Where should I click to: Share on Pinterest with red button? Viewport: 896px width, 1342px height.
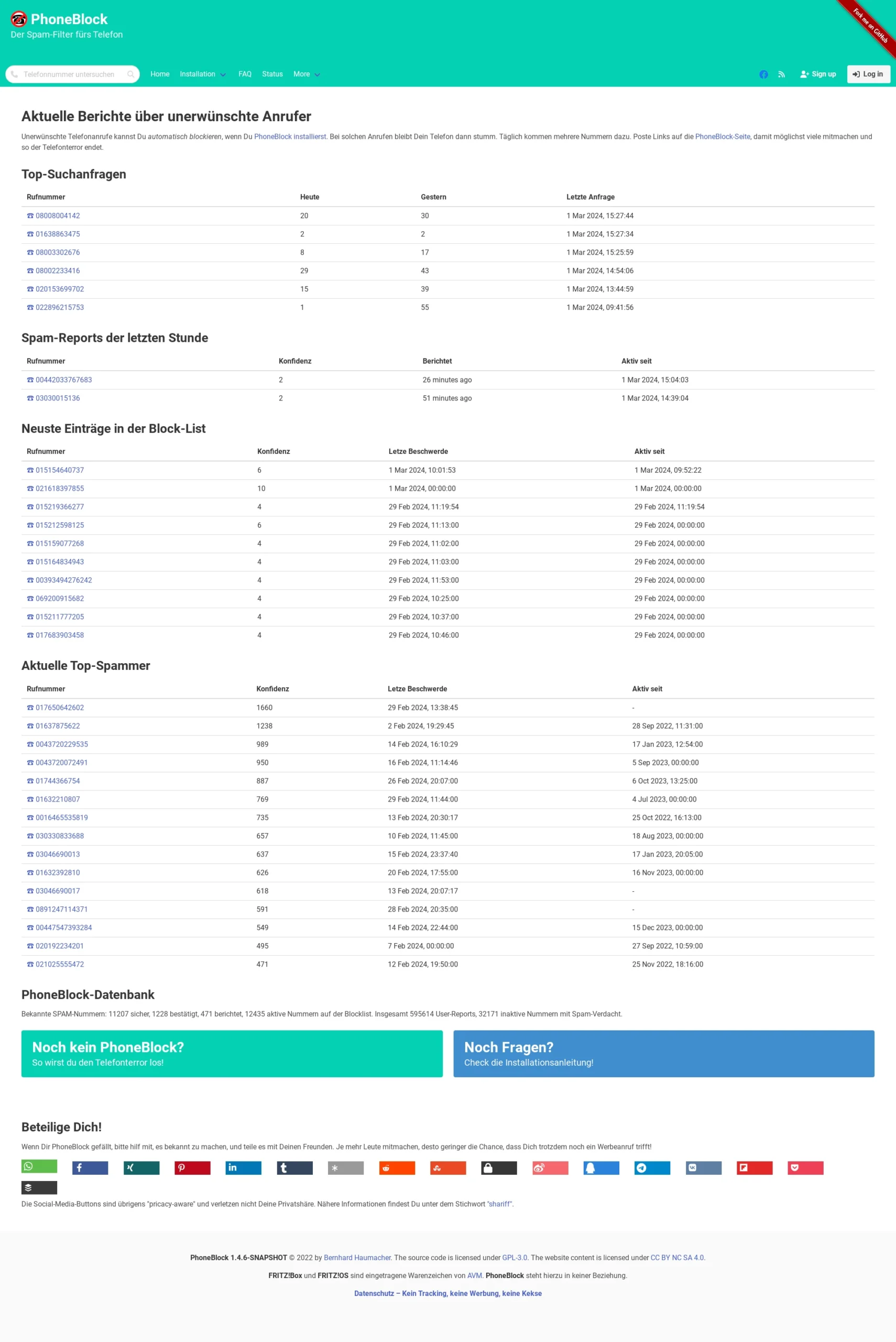pyautogui.click(x=193, y=1167)
